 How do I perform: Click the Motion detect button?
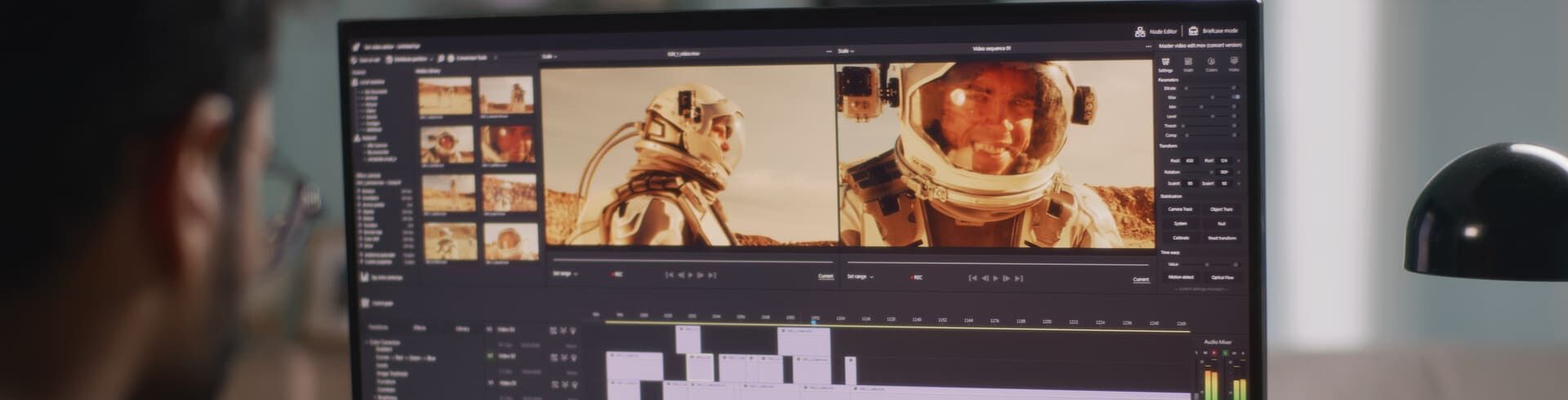point(1180,277)
